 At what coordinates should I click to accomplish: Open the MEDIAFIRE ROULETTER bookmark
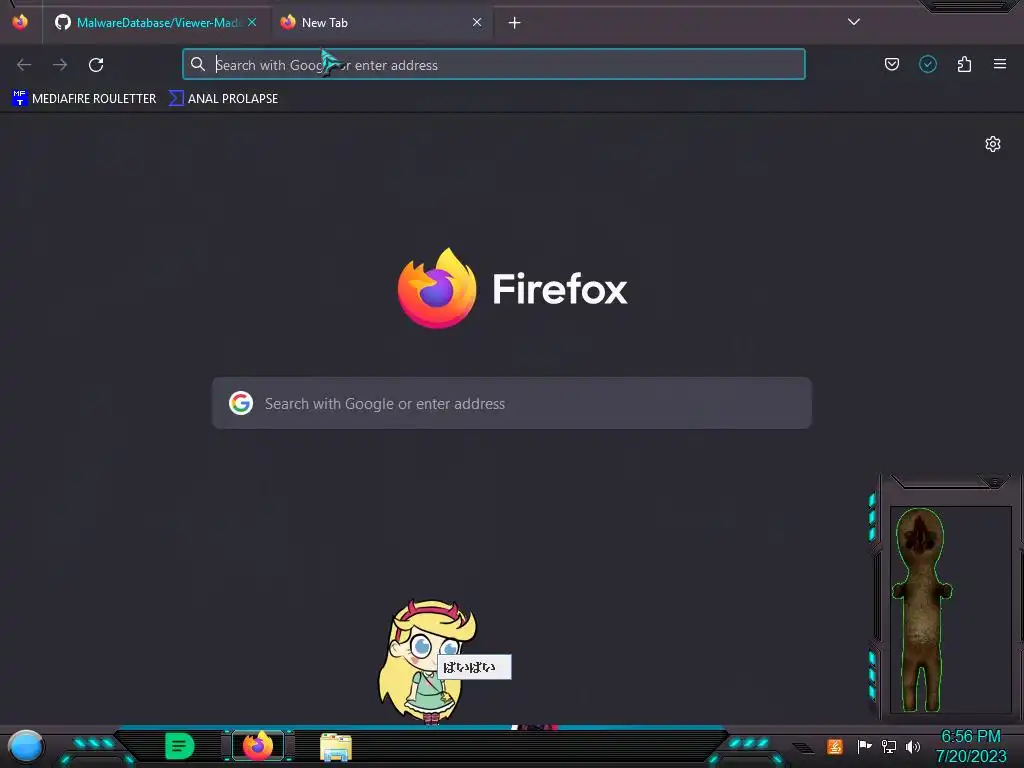84,99
